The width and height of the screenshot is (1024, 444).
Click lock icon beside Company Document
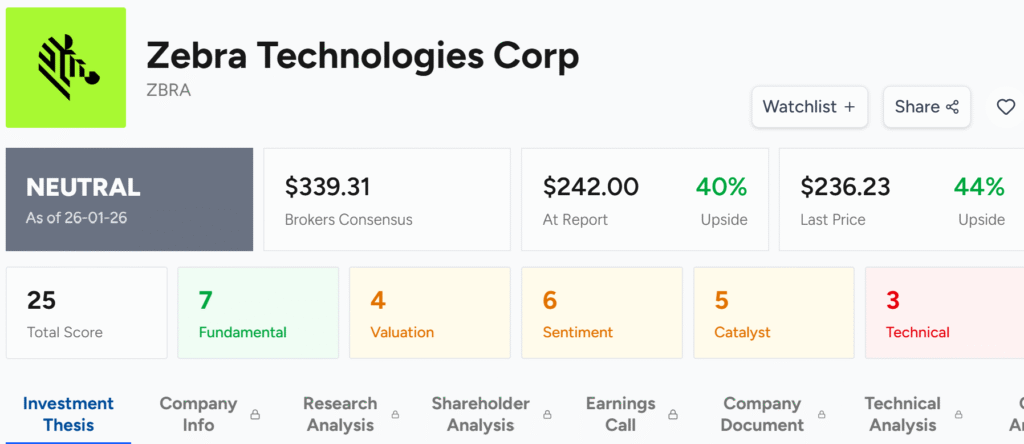click(822, 414)
